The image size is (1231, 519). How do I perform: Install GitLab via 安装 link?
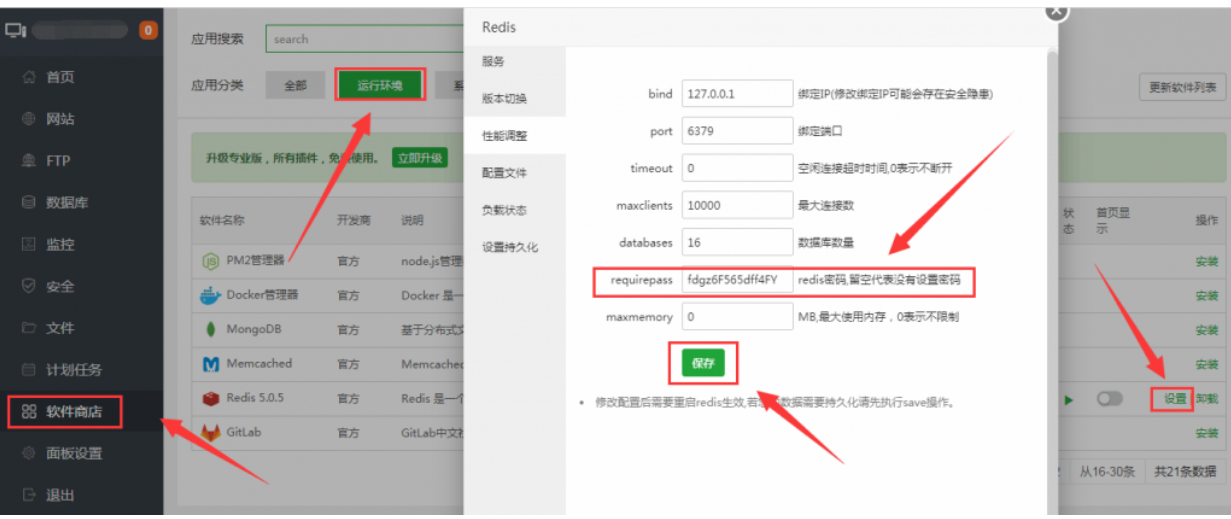pyautogui.click(x=1207, y=433)
